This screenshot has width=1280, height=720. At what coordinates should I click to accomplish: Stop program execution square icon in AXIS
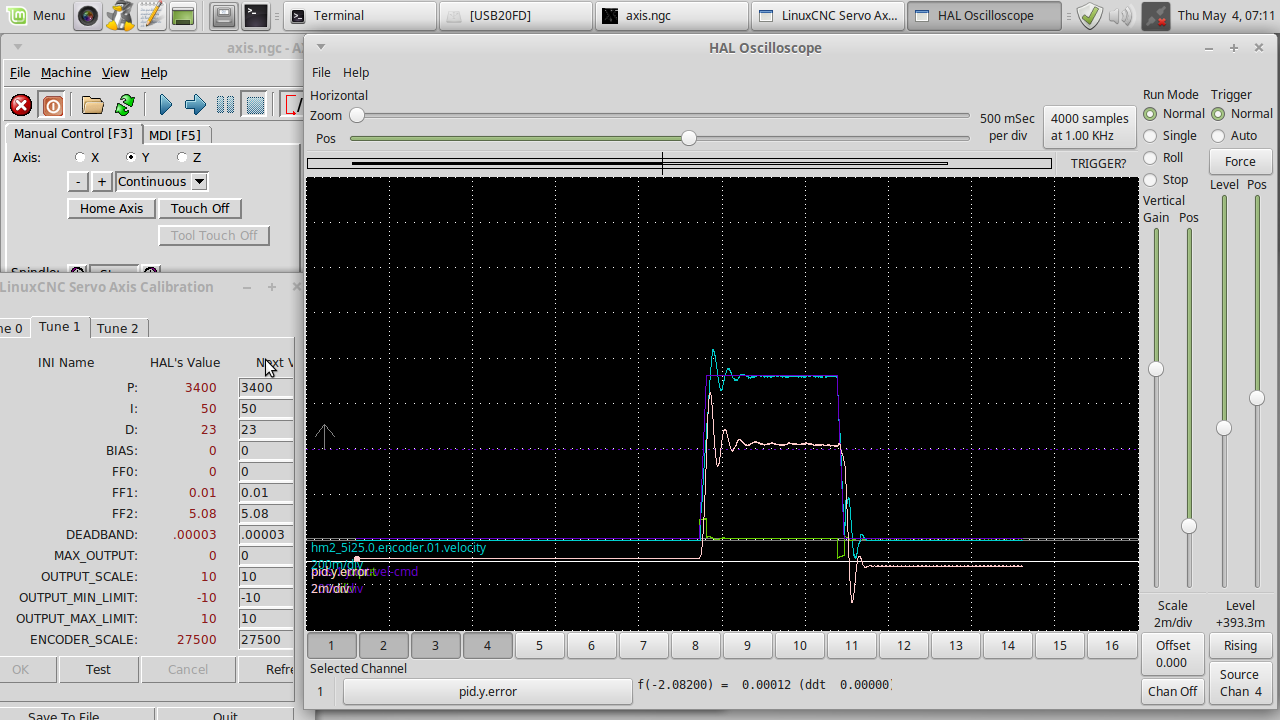coord(256,105)
